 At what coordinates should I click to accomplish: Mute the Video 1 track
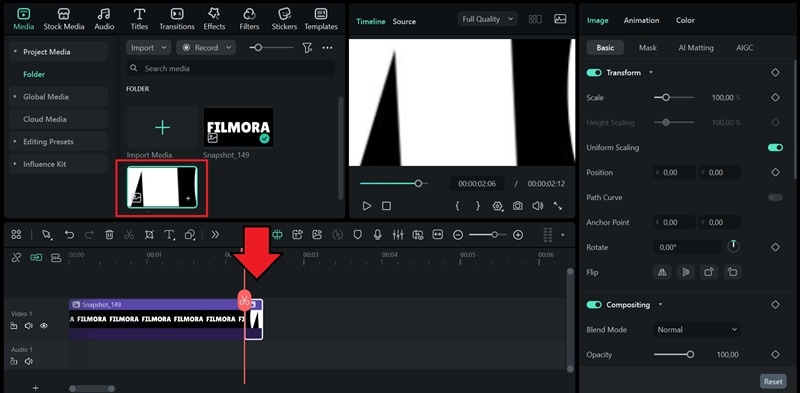[x=29, y=326]
